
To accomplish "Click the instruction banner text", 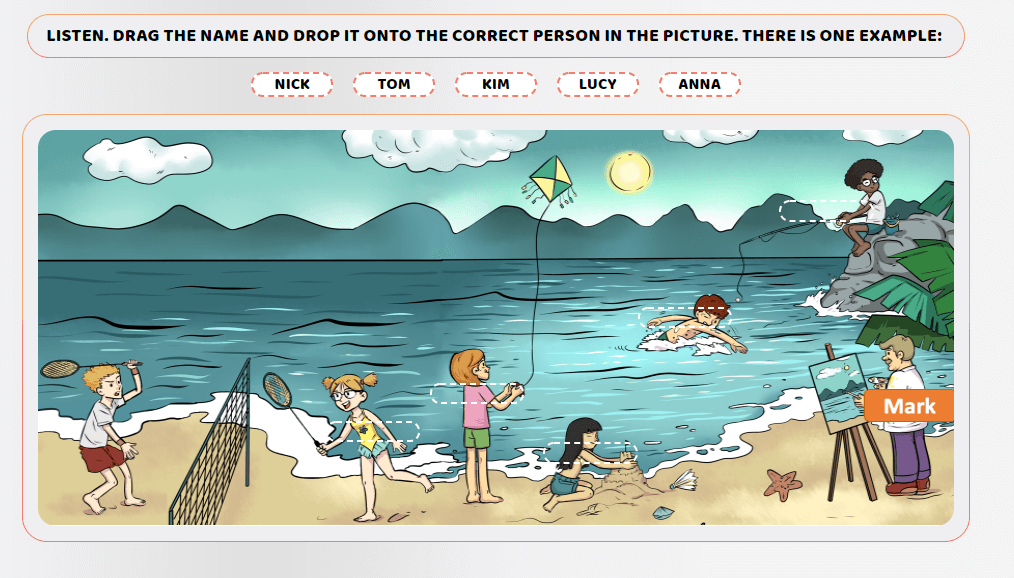I will point(494,36).
